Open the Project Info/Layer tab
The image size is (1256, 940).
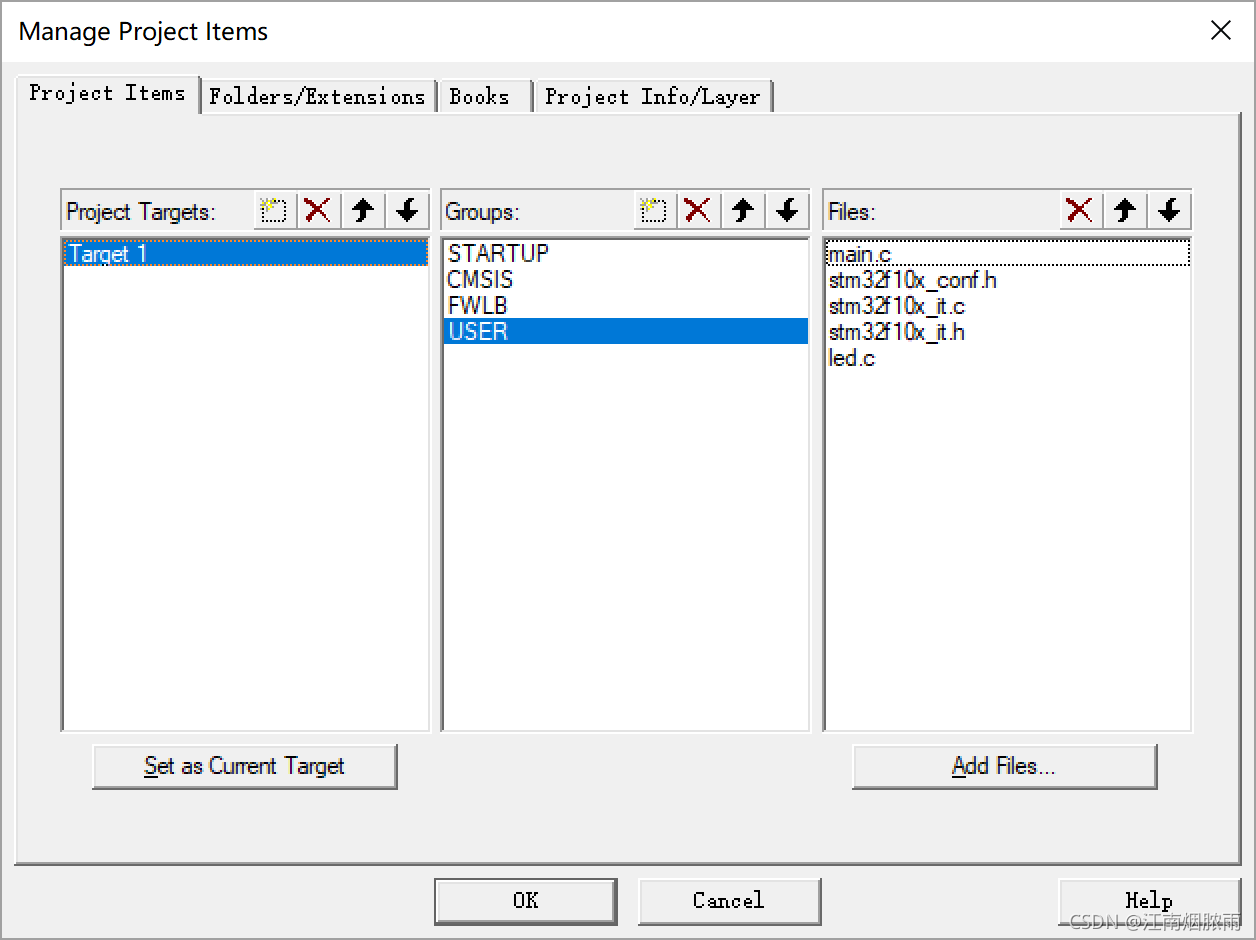[653, 97]
